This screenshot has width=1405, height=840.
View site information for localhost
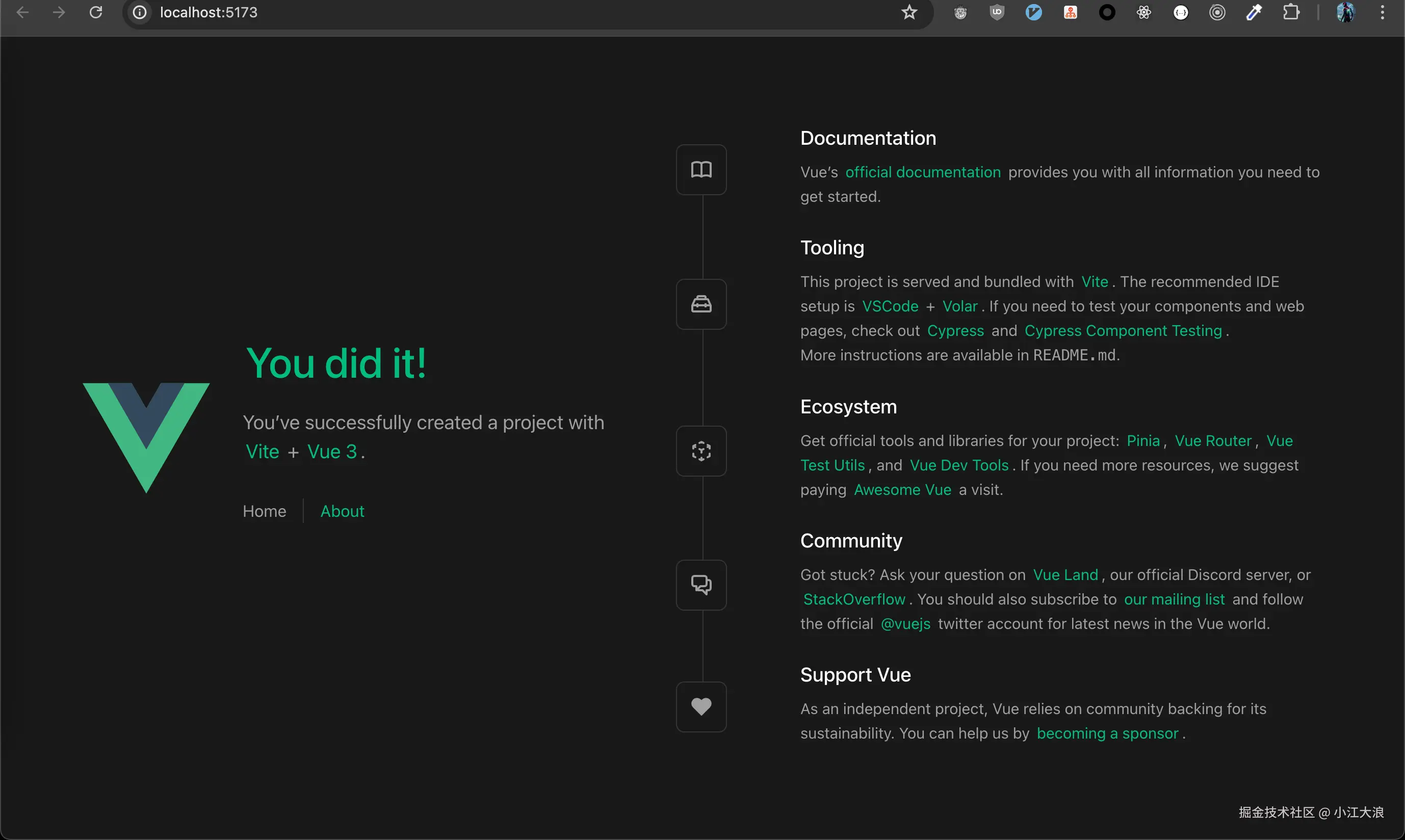[139, 12]
